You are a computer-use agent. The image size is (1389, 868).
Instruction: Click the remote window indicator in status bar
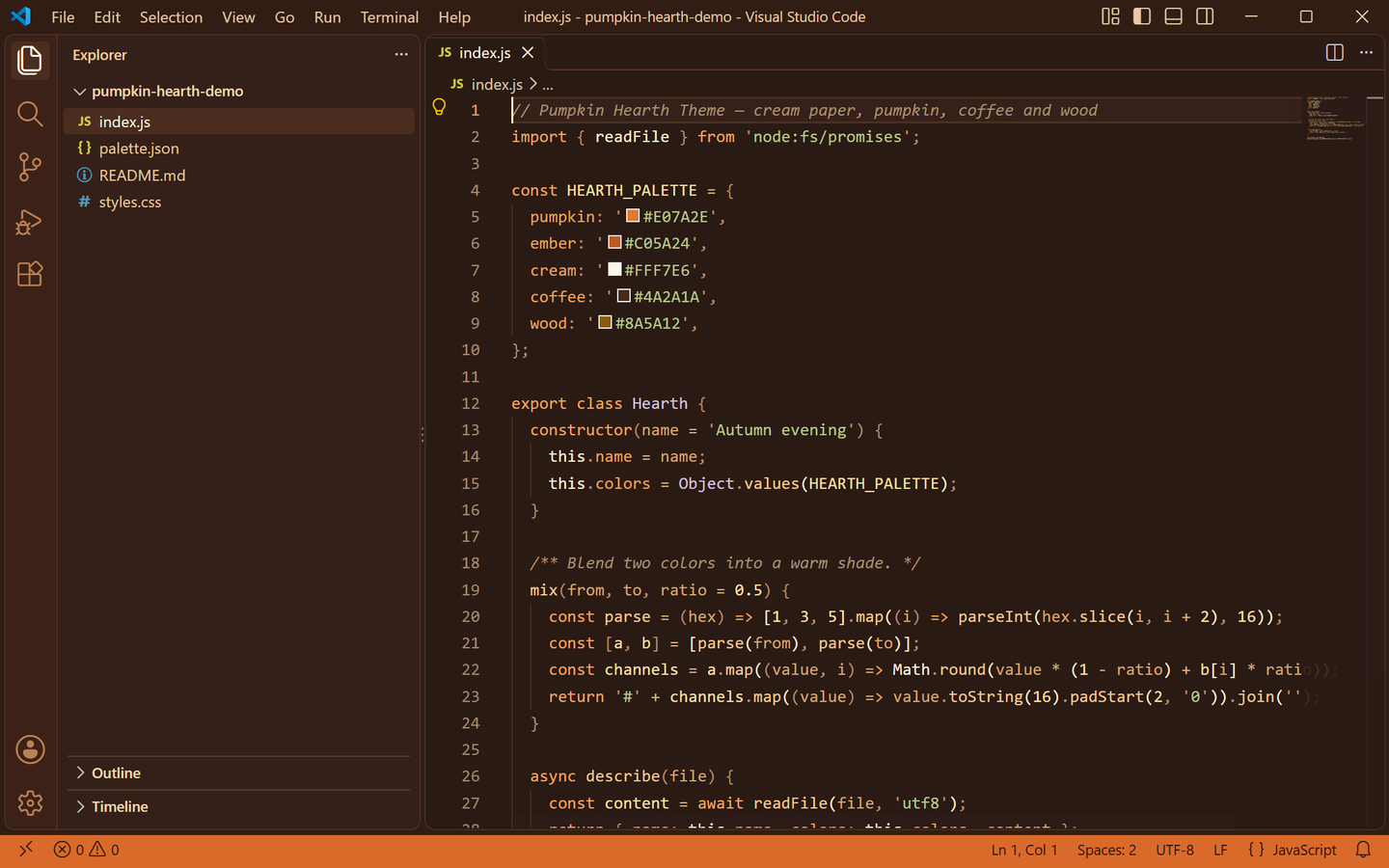[x=26, y=849]
